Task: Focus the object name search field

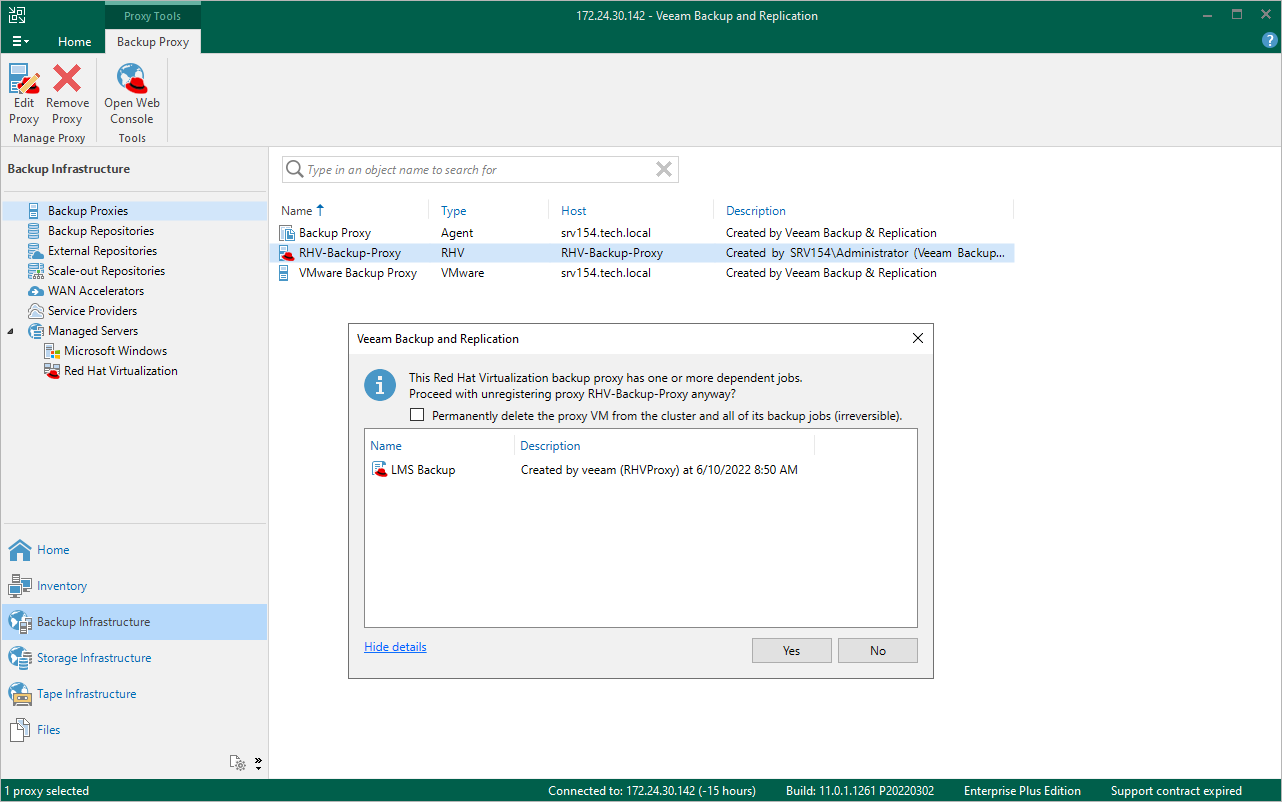Action: [x=480, y=170]
